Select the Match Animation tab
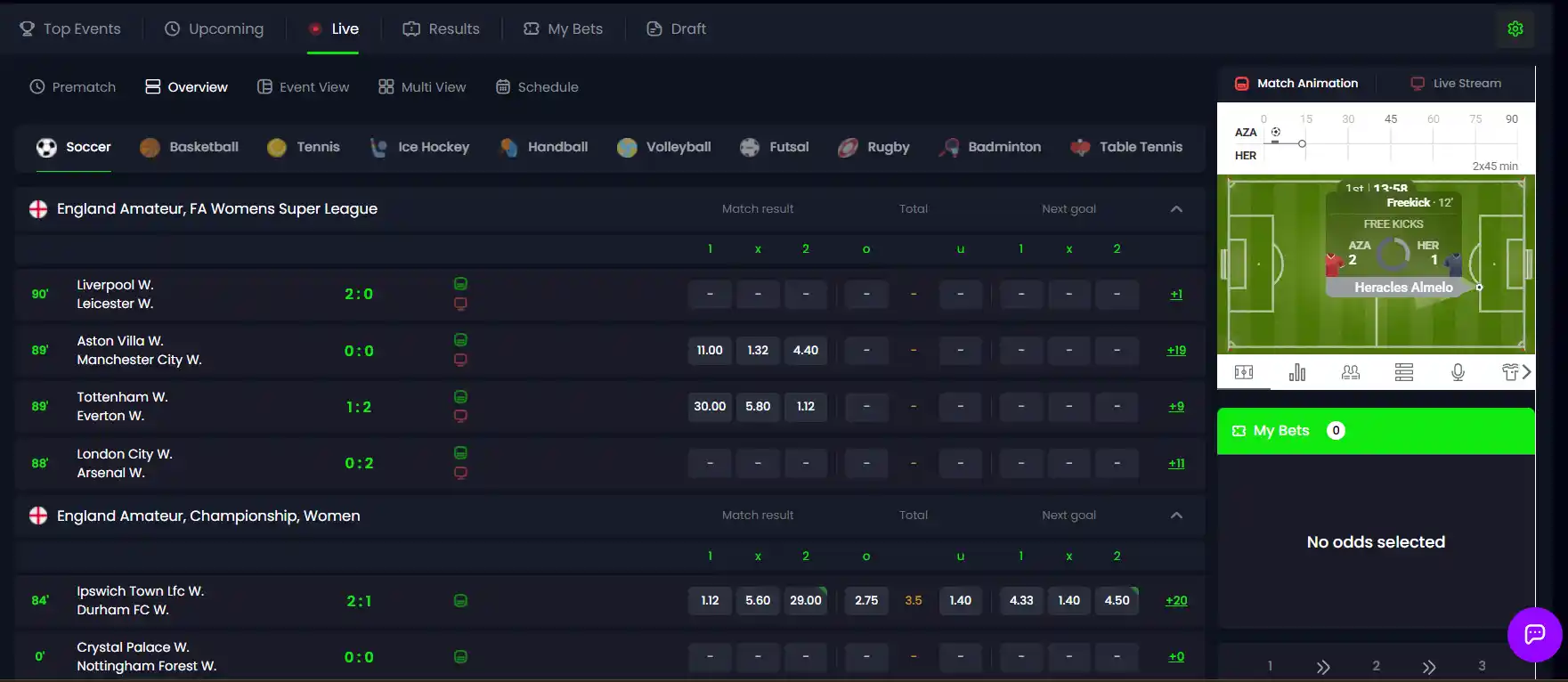Screen dimensions: 1568x682 point(1296,84)
